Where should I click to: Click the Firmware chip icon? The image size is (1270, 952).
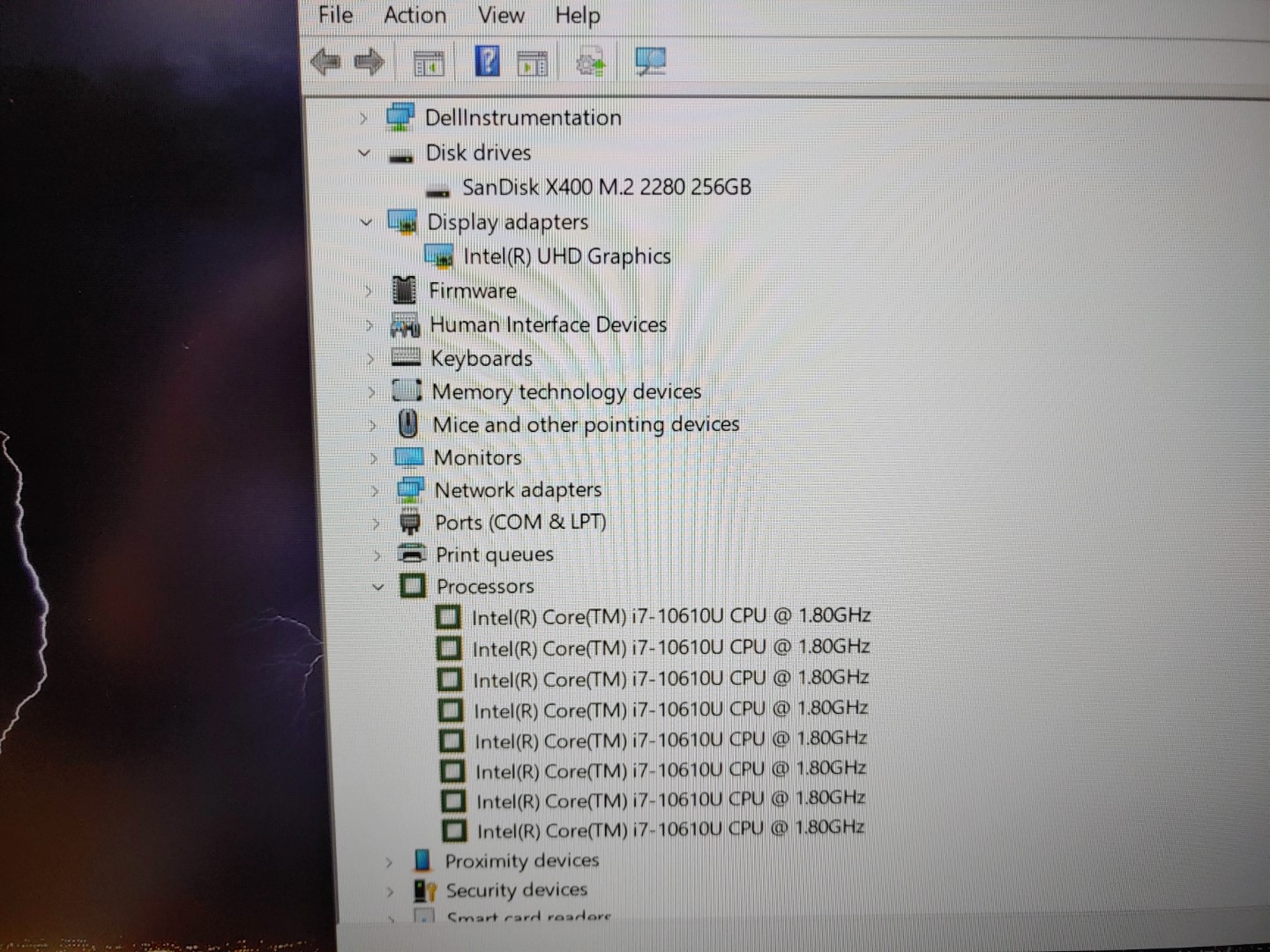pos(404,289)
